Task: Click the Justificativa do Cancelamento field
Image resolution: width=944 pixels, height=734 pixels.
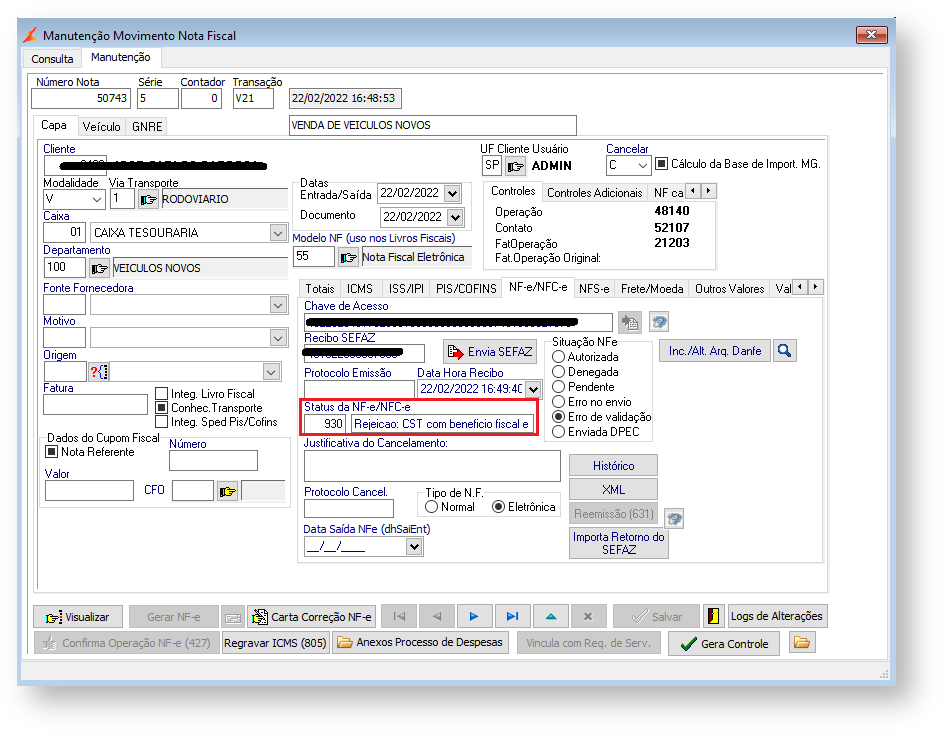Action: tap(432, 466)
